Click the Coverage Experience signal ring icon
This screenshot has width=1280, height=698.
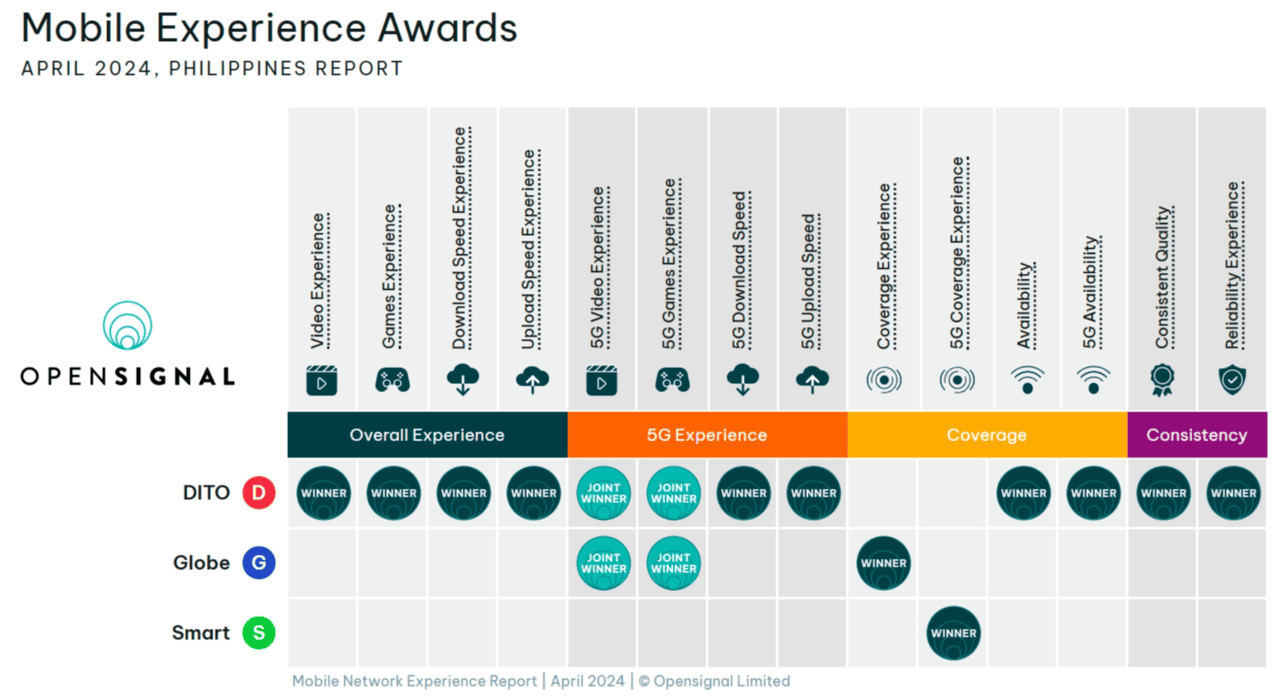pos(884,380)
